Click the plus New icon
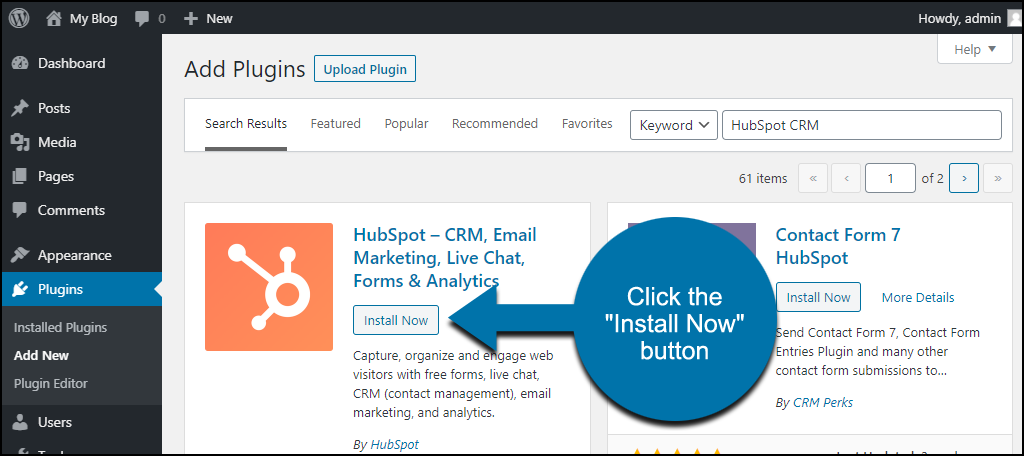 tap(191, 19)
